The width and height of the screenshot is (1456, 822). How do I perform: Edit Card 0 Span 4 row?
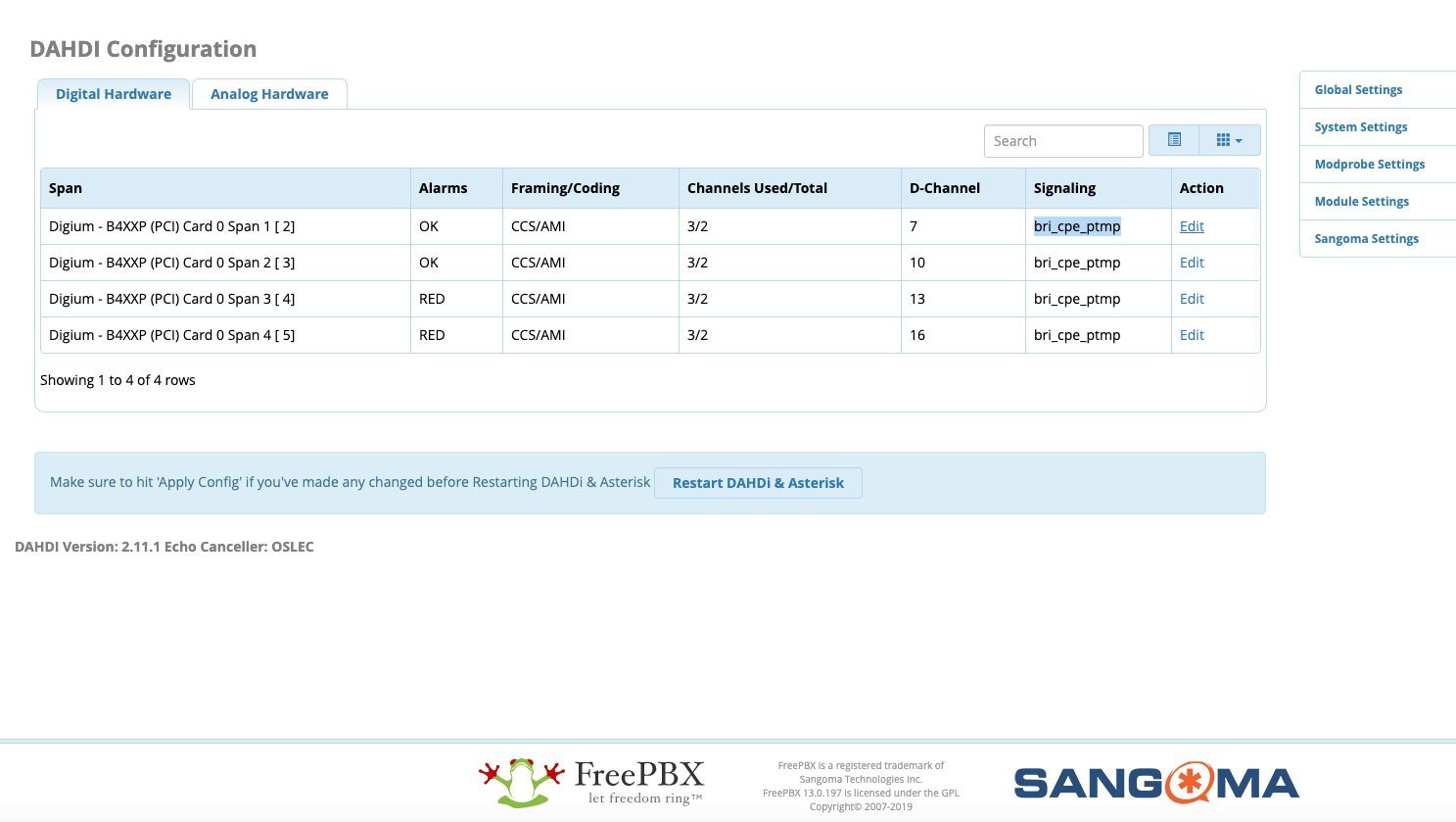(1192, 335)
